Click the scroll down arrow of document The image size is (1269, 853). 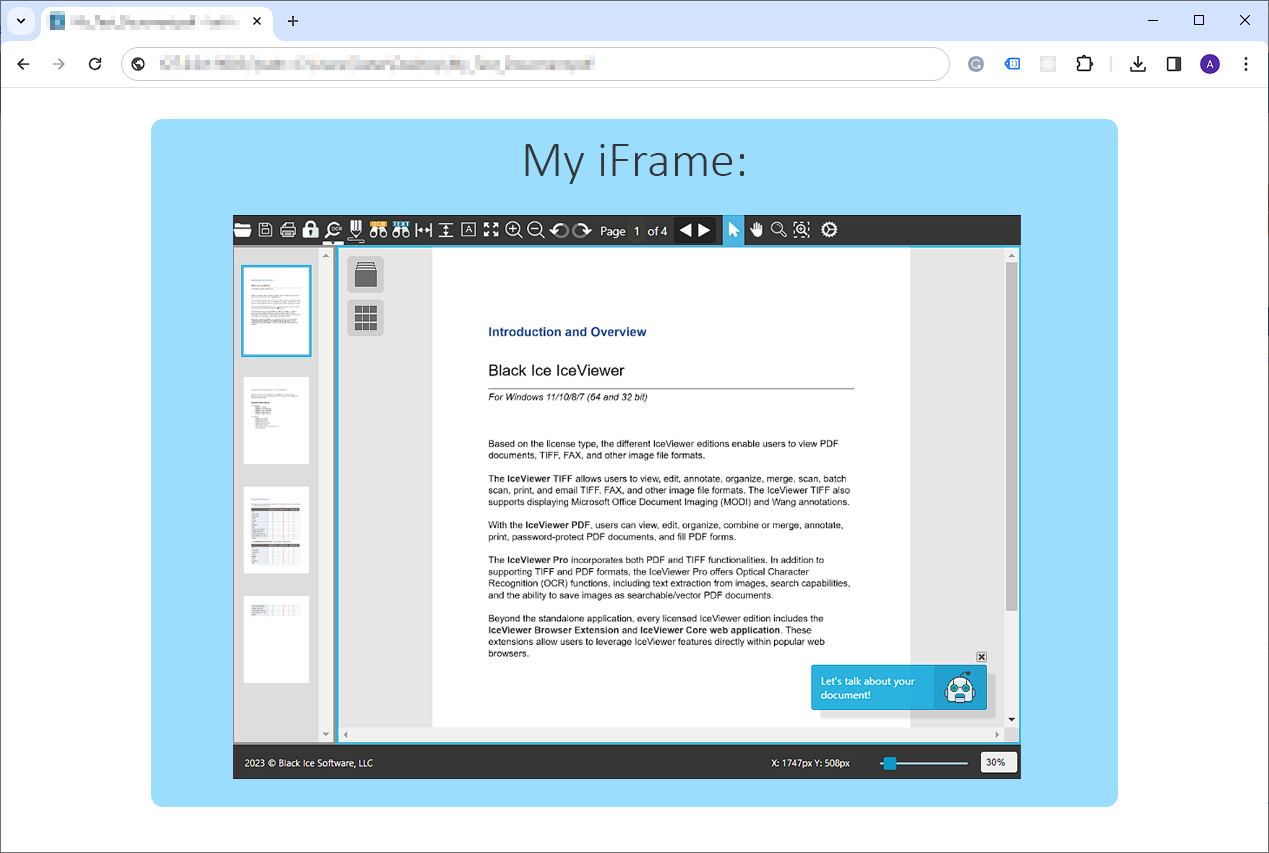(1011, 719)
